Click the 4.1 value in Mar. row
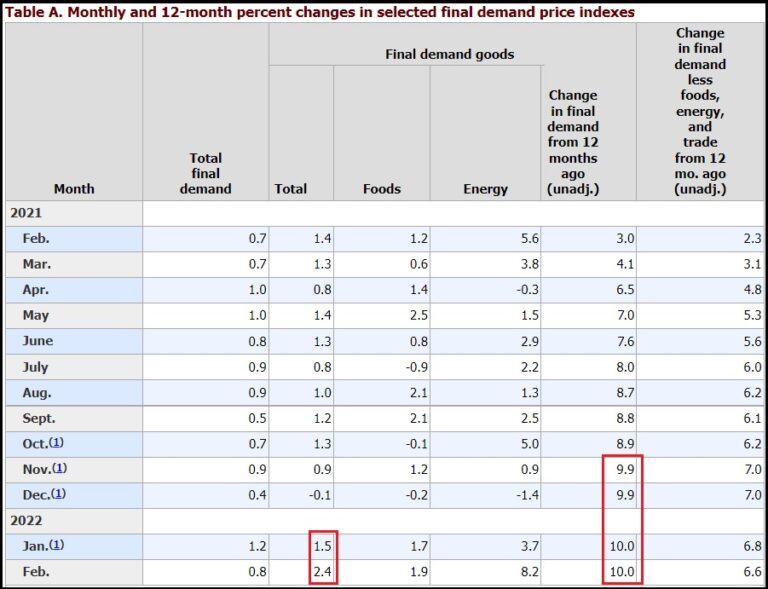The width and height of the screenshot is (768, 589). pyautogui.click(x=625, y=264)
